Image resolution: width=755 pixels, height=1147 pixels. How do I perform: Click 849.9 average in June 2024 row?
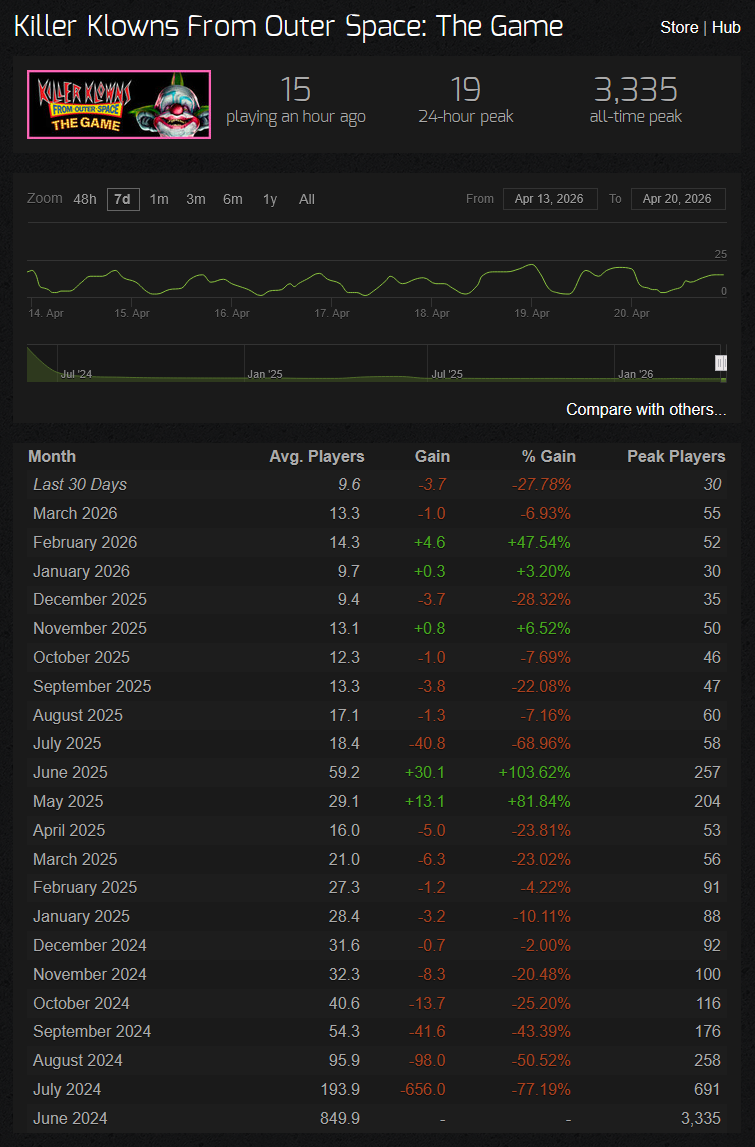tap(340, 1118)
